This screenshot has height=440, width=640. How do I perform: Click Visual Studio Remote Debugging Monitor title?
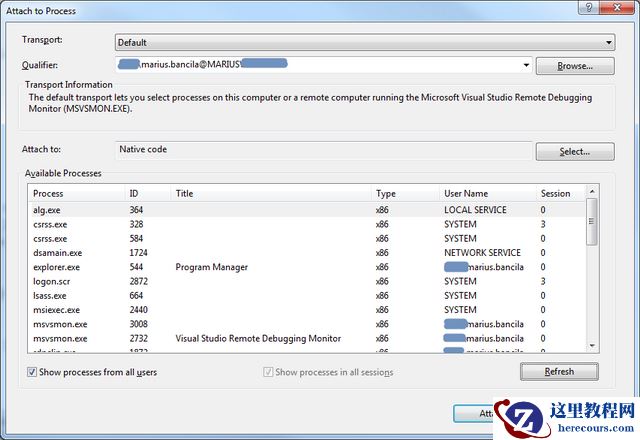[258, 338]
